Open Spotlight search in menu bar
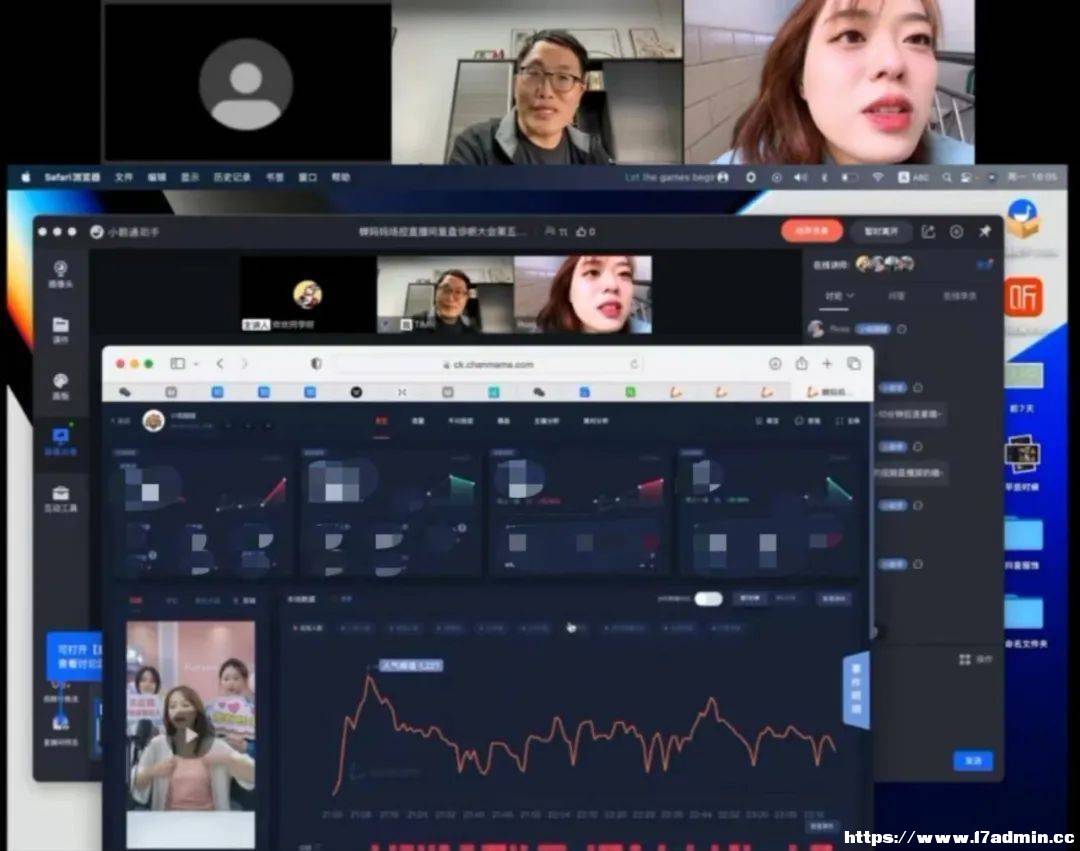This screenshot has width=1080, height=851. [947, 178]
